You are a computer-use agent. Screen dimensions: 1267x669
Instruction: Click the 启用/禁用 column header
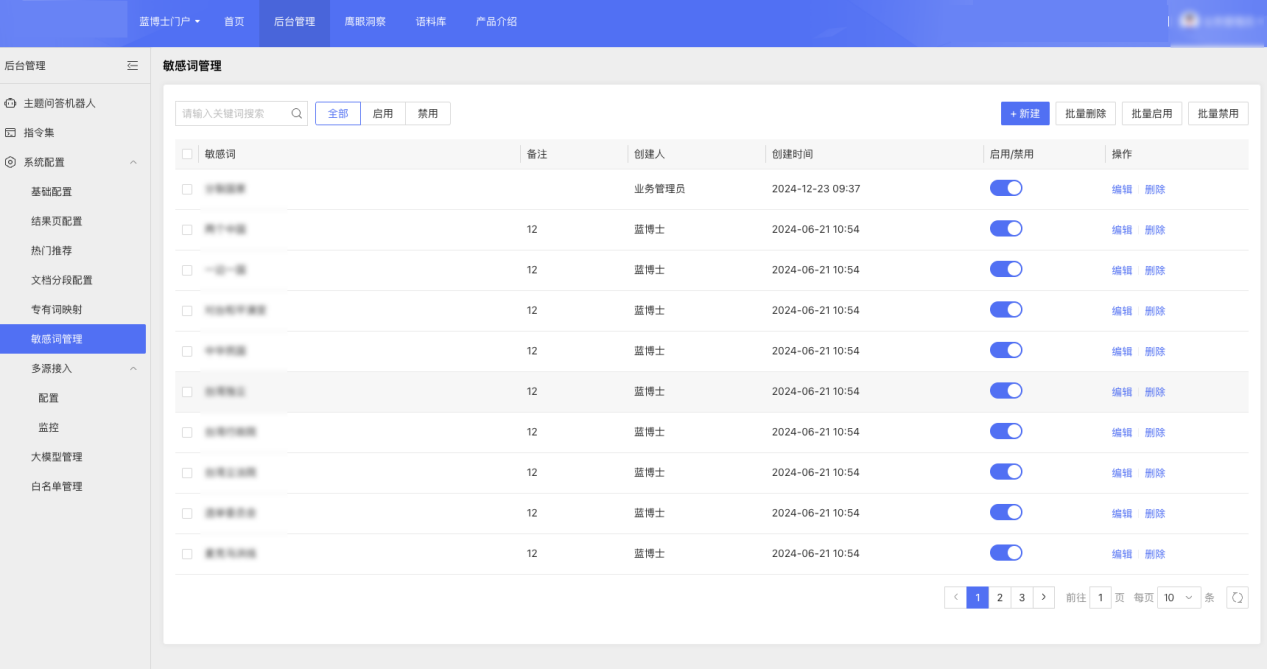(x=1011, y=154)
